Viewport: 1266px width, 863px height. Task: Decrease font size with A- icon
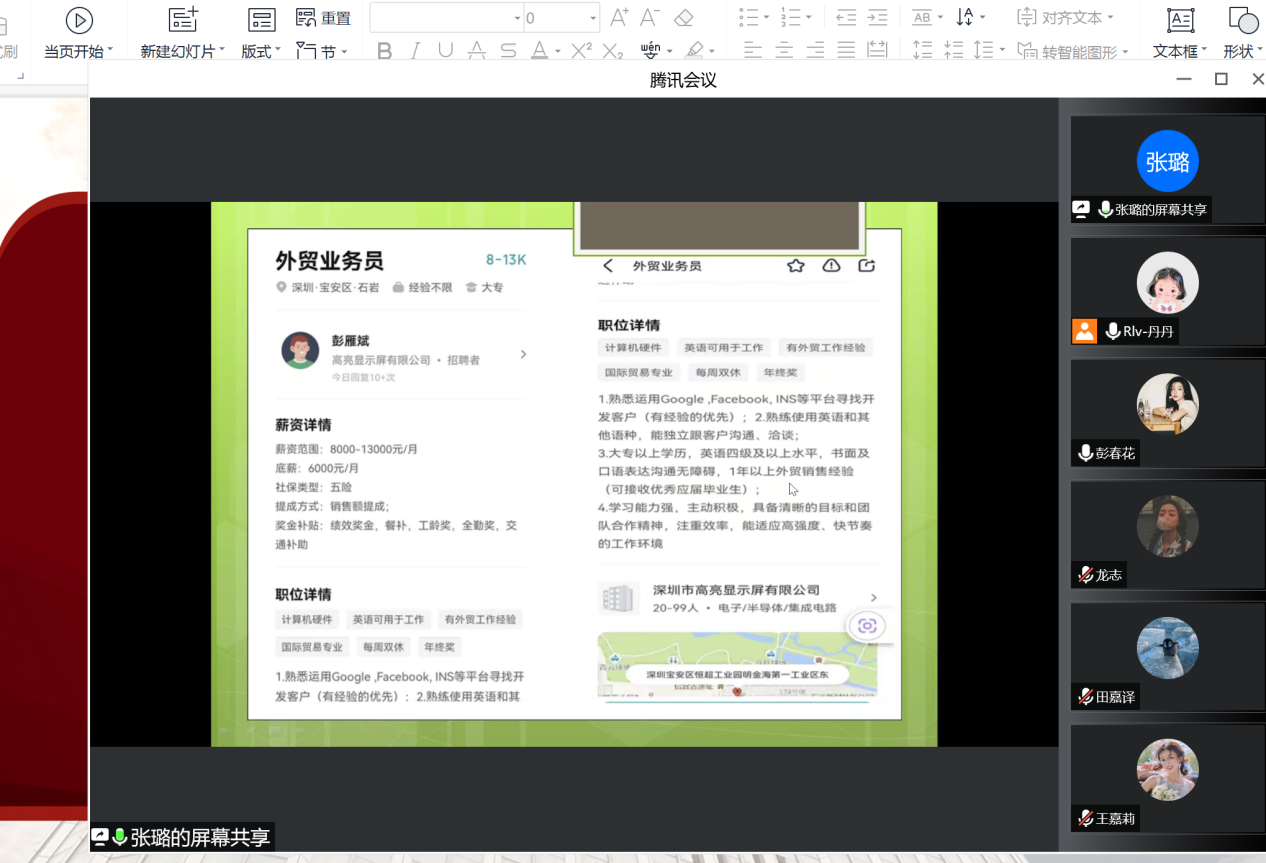650,18
